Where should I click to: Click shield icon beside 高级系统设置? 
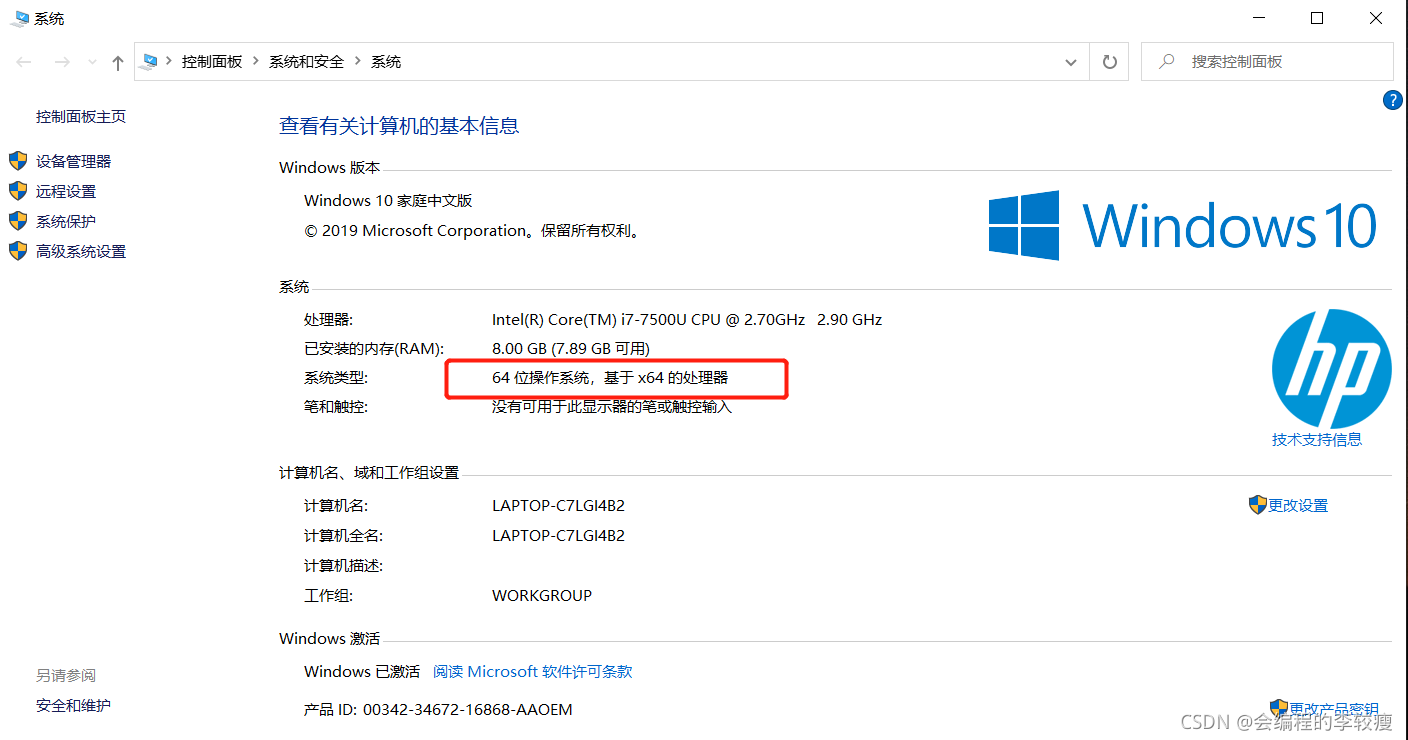(17, 251)
